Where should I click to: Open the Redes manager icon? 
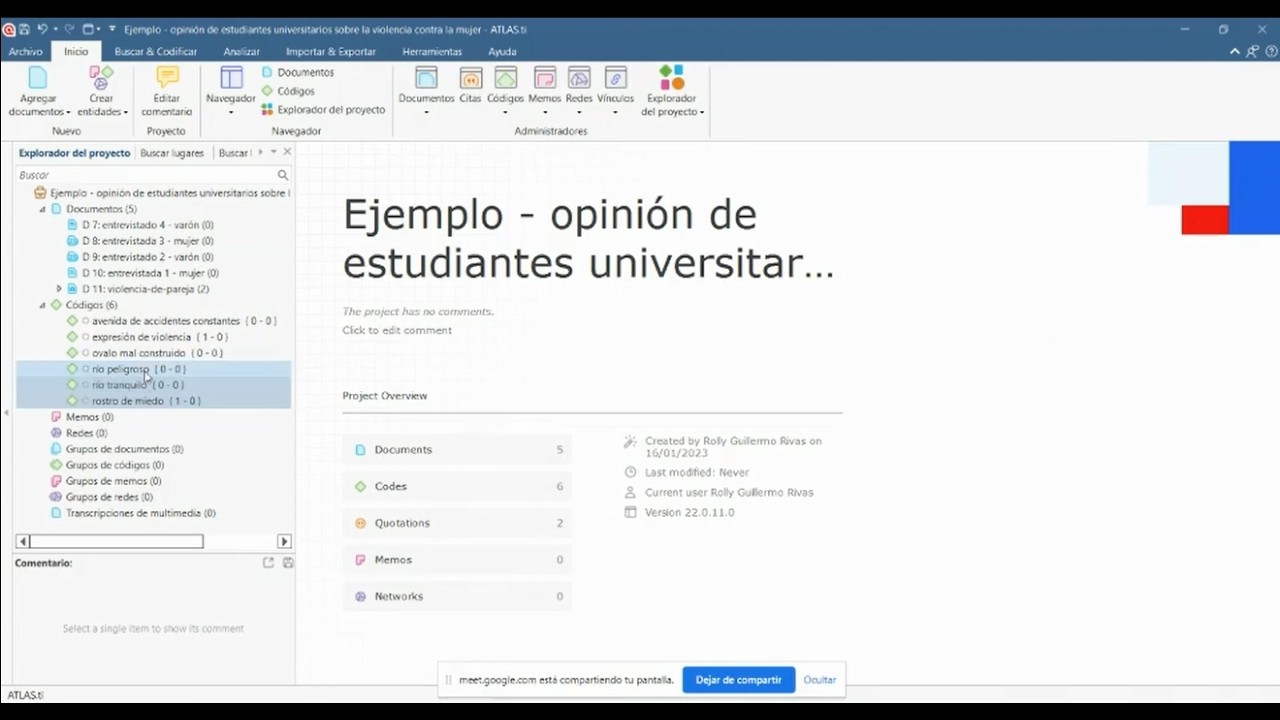579,78
